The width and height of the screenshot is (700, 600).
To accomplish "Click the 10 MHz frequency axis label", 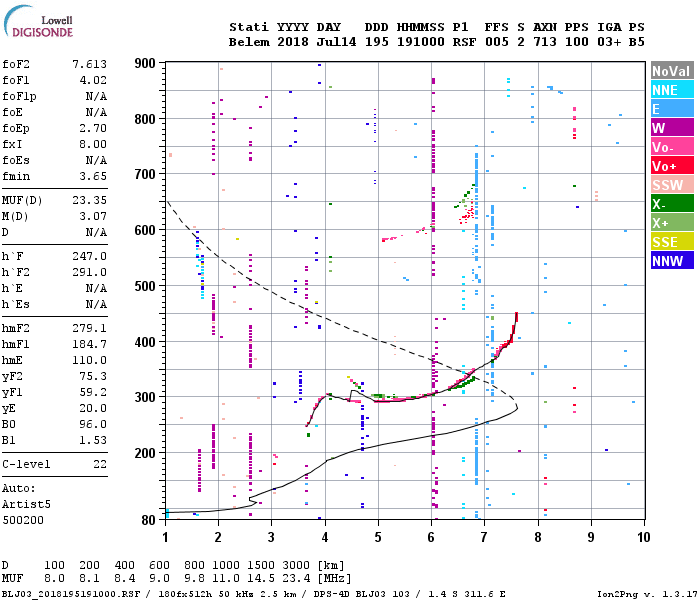I will (x=643, y=537).
